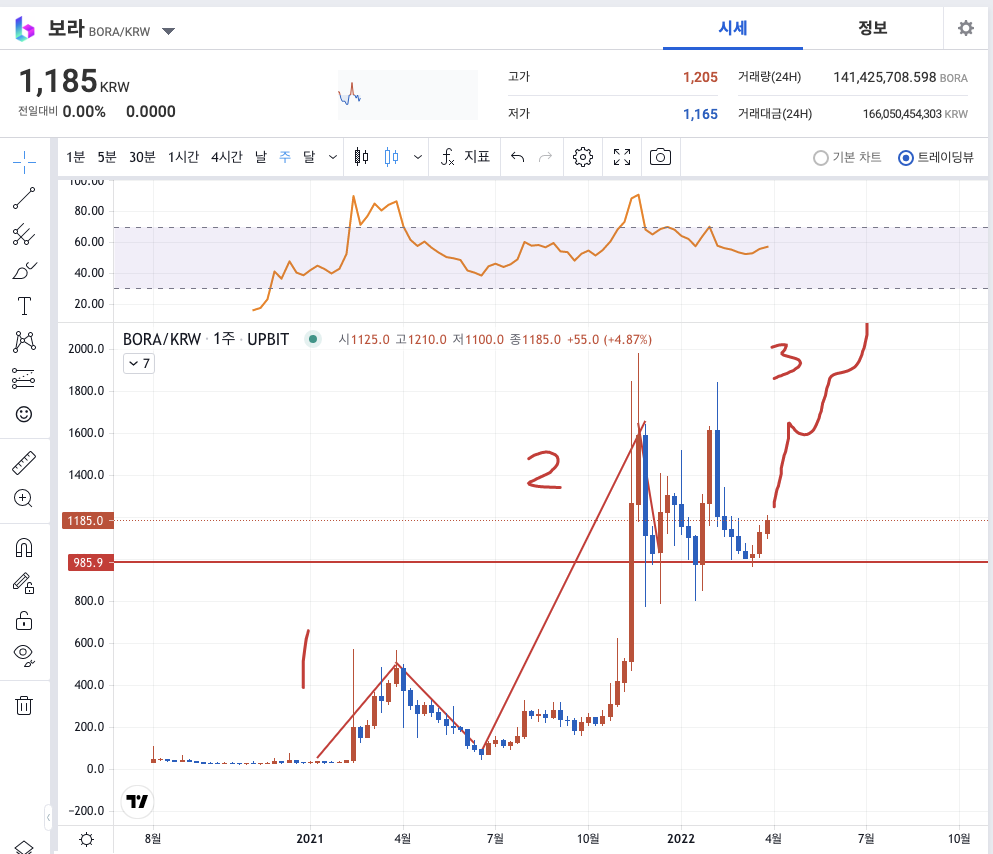Activate the zoom in tool
The height and width of the screenshot is (854, 993).
click(x=24, y=499)
